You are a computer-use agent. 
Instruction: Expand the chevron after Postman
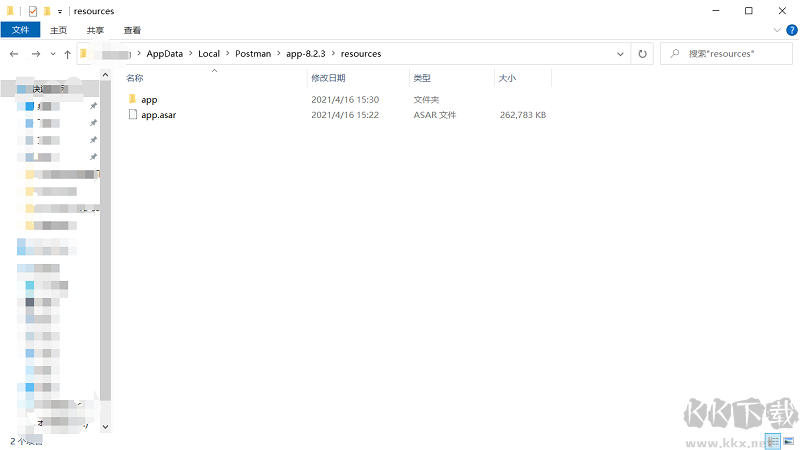click(279, 54)
